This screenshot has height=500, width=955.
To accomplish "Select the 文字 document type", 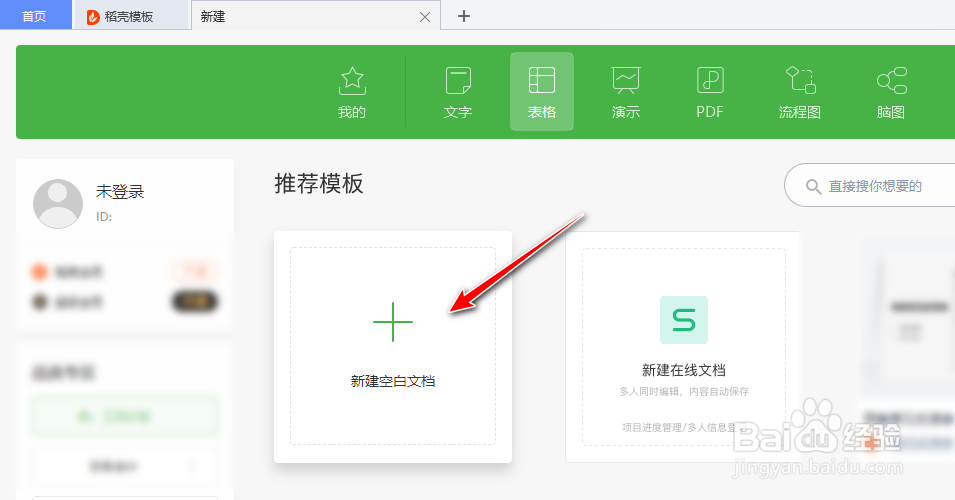I will [458, 92].
